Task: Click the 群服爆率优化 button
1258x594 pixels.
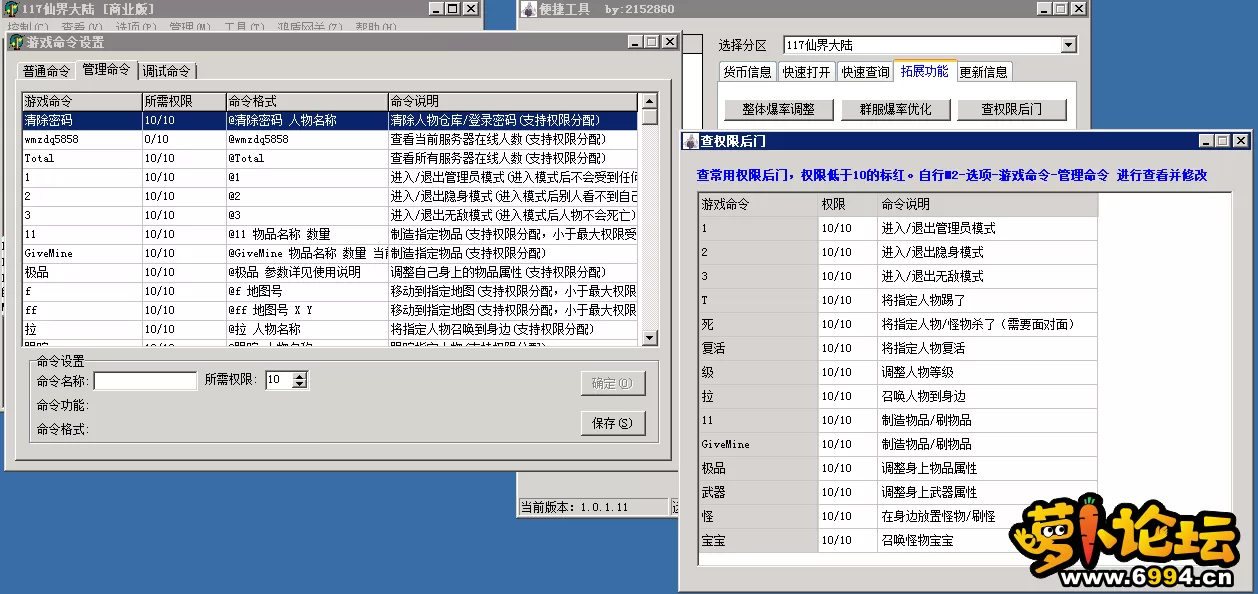Action: (x=895, y=110)
